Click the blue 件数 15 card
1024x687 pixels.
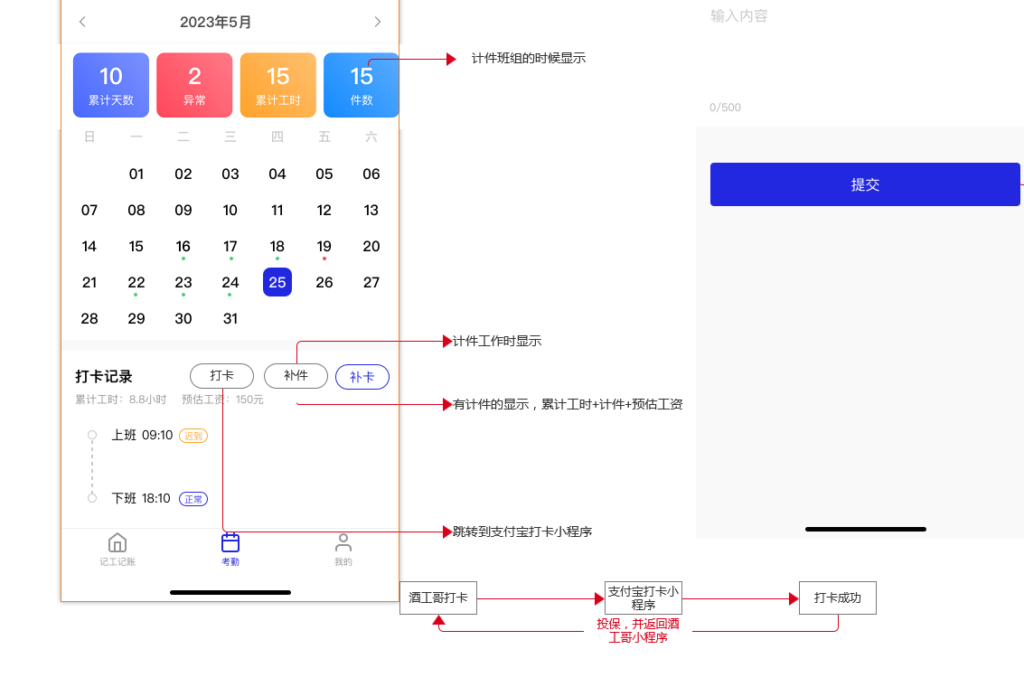click(x=361, y=85)
